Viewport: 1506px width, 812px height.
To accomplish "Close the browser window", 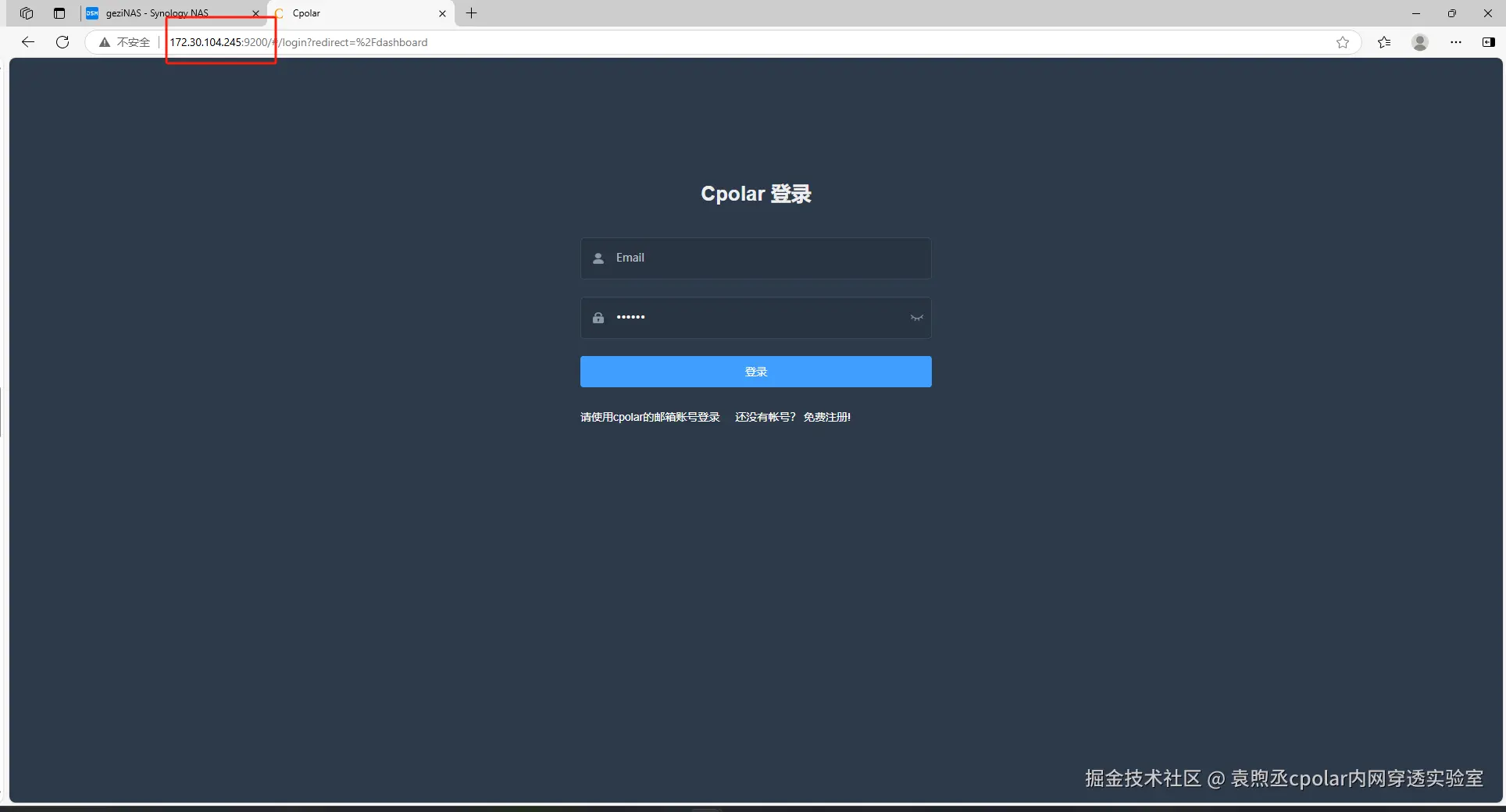I will pos(1488,13).
